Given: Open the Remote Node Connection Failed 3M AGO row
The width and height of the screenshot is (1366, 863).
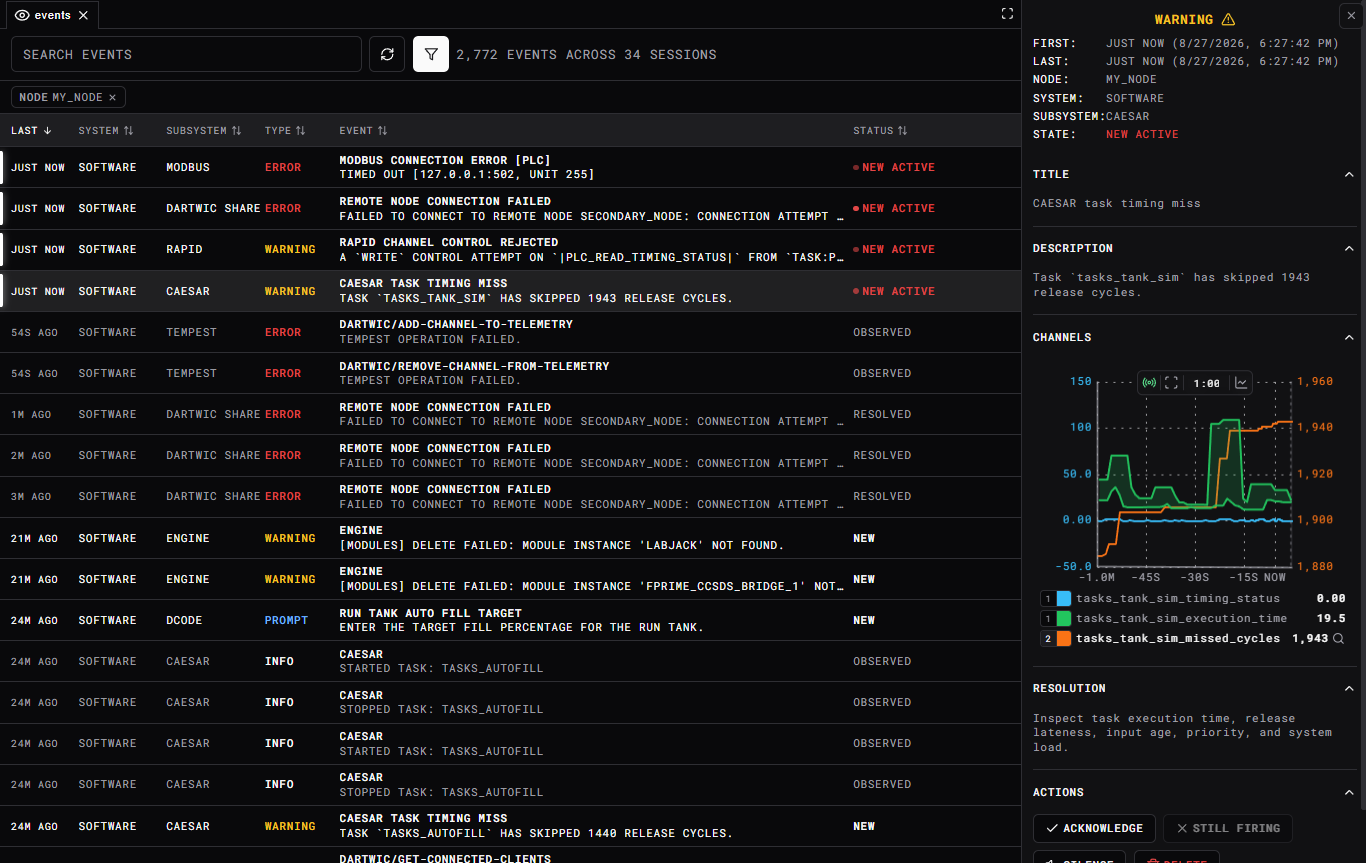Looking at the screenshot, I should tap(510, 496).
